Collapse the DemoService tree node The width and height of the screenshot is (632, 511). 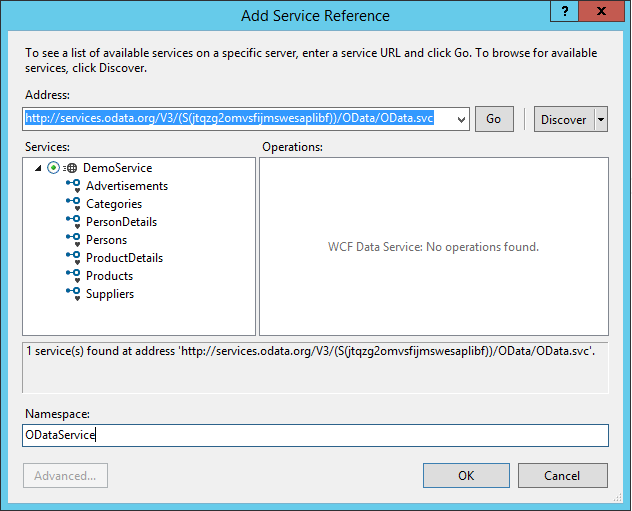[38, 168]
